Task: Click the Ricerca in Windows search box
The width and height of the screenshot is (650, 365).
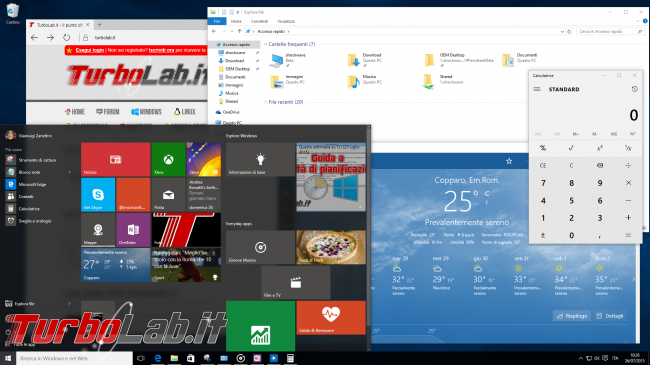Action: 74,358
